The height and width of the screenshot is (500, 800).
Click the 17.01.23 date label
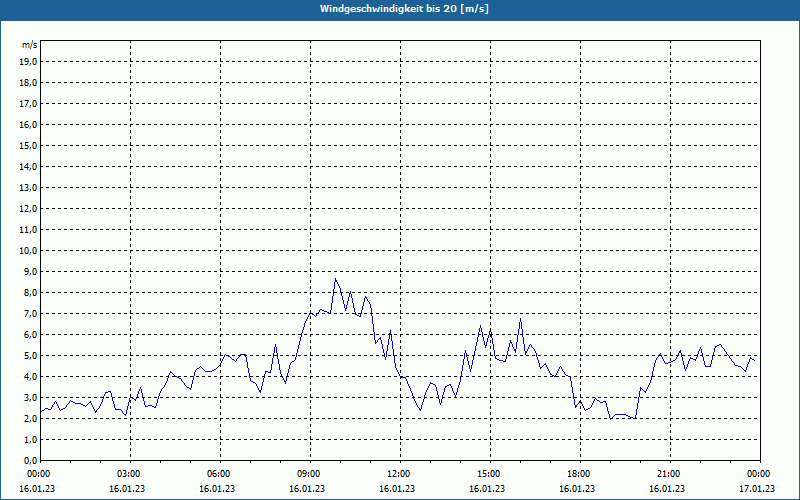click(757, 489)
